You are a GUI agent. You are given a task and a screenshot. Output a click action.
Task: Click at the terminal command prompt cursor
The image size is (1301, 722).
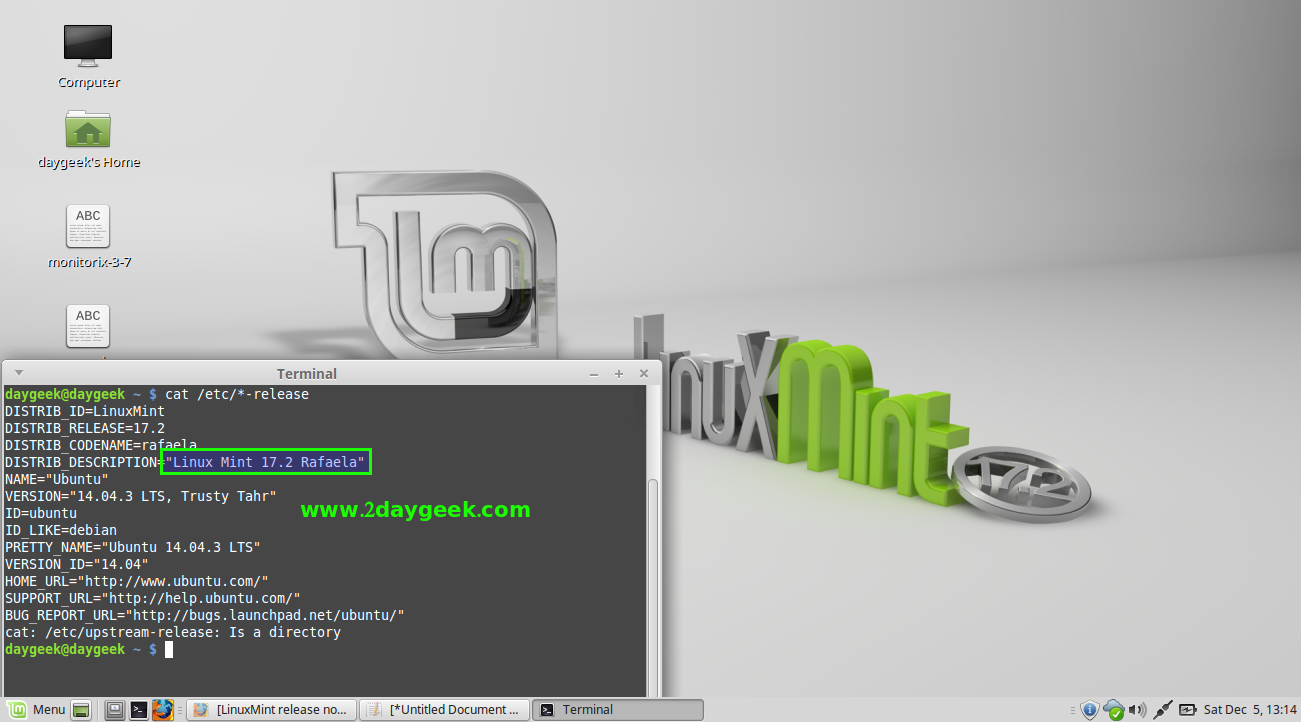coord(170,650)
